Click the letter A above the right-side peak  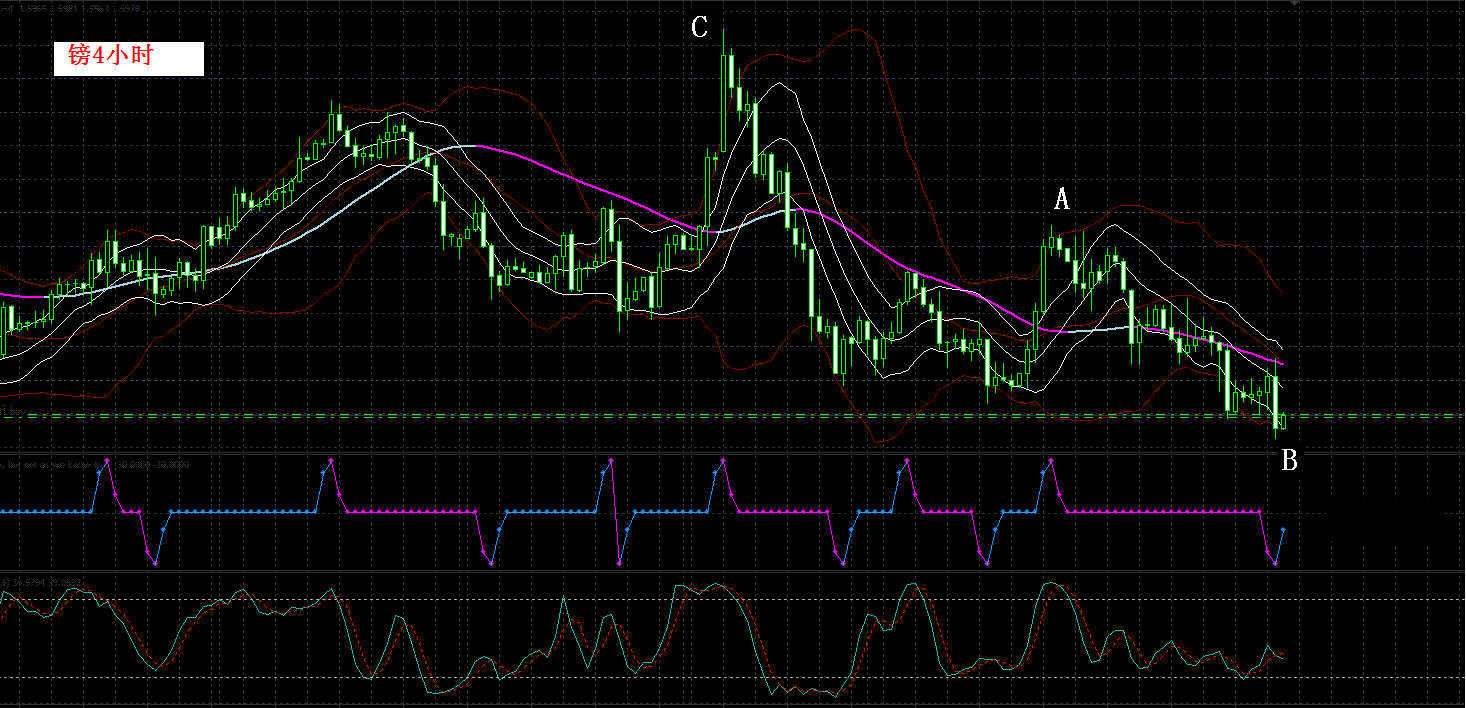pos(1061,200)
